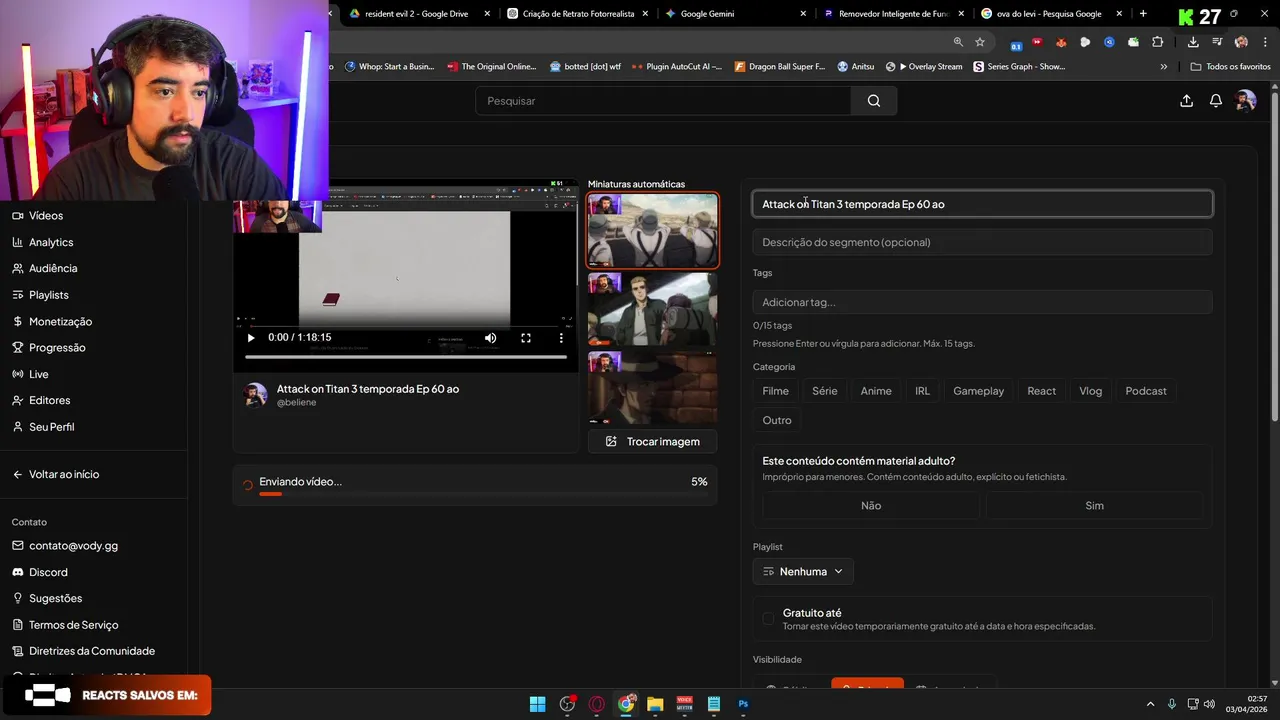This screenshot has height=720, width=1280.
Task: Switch to resident evil 2 Google Drive tab
Action: [x=419, y=14]
